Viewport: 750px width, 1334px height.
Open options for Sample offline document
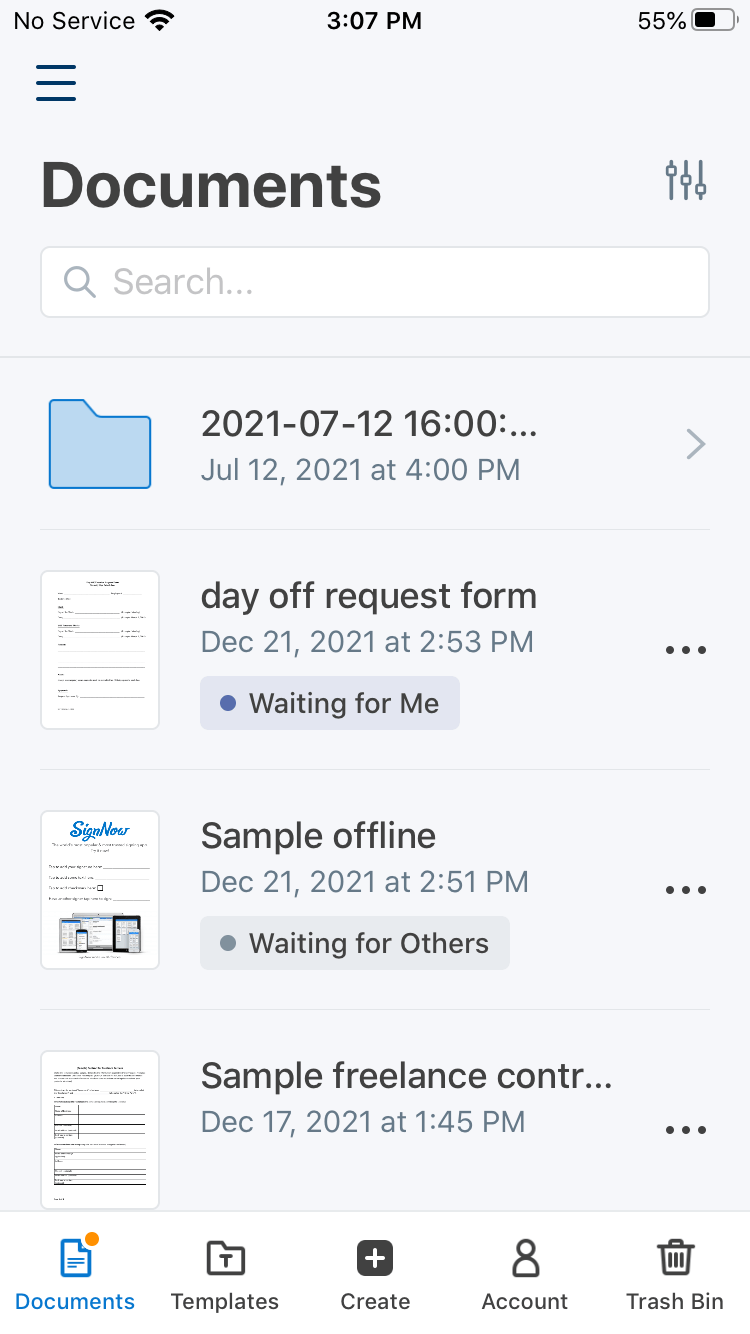686,890
